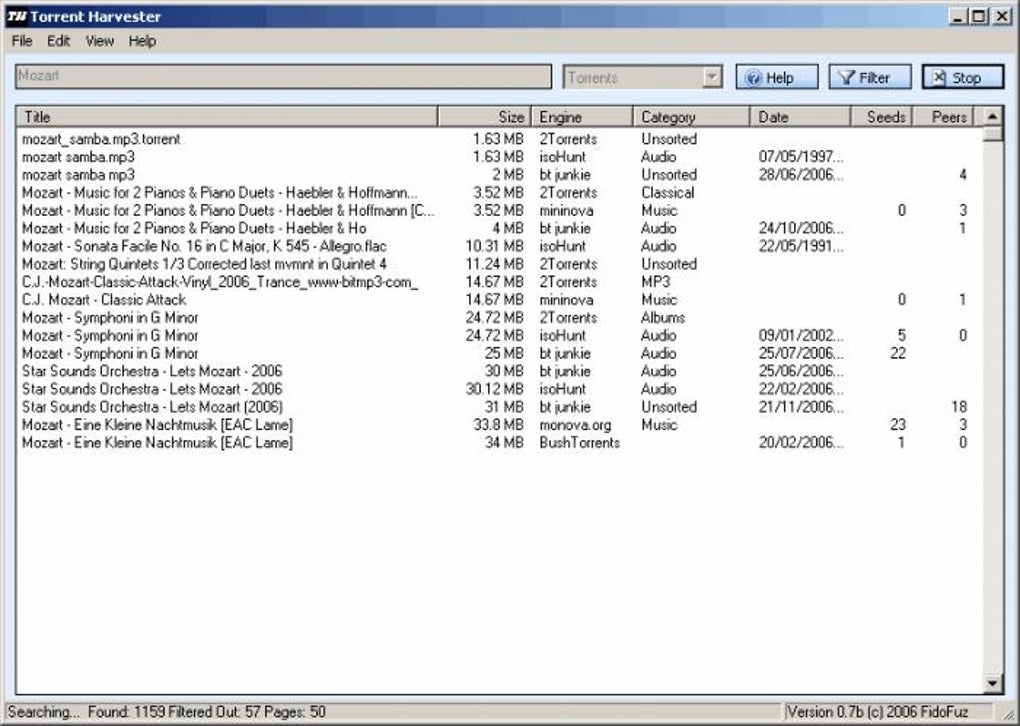This screenshot has width=1020, height=726.
Task: Select 'Mozart: String Quintets 1/3' row
Action: tap(499, 264)
